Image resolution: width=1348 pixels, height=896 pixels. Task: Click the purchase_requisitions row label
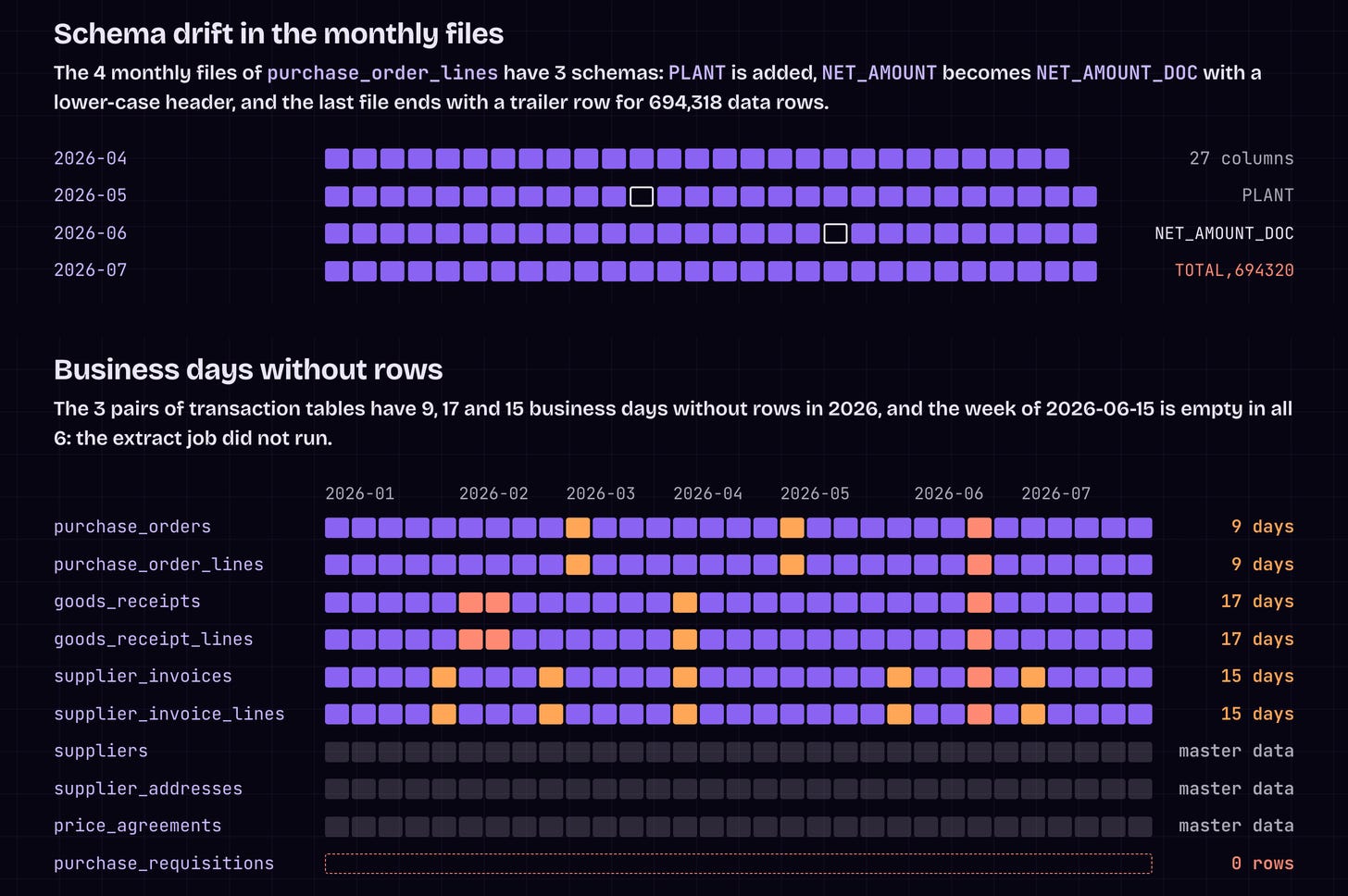click(164, 864)
